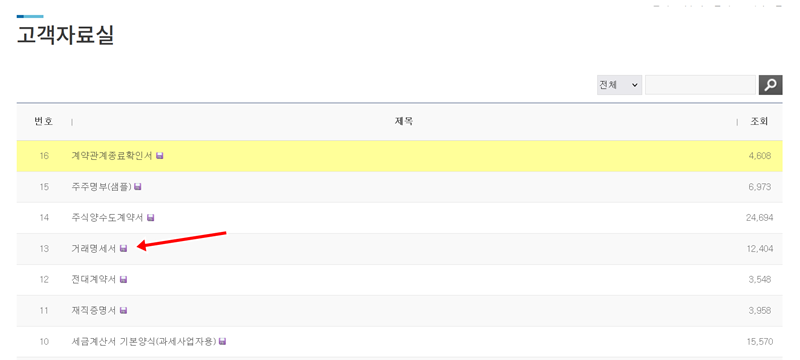Viewport: 800px width, 360px height.
Task: Click attachment icon next to 재직증명서
Action: point(123,311)
